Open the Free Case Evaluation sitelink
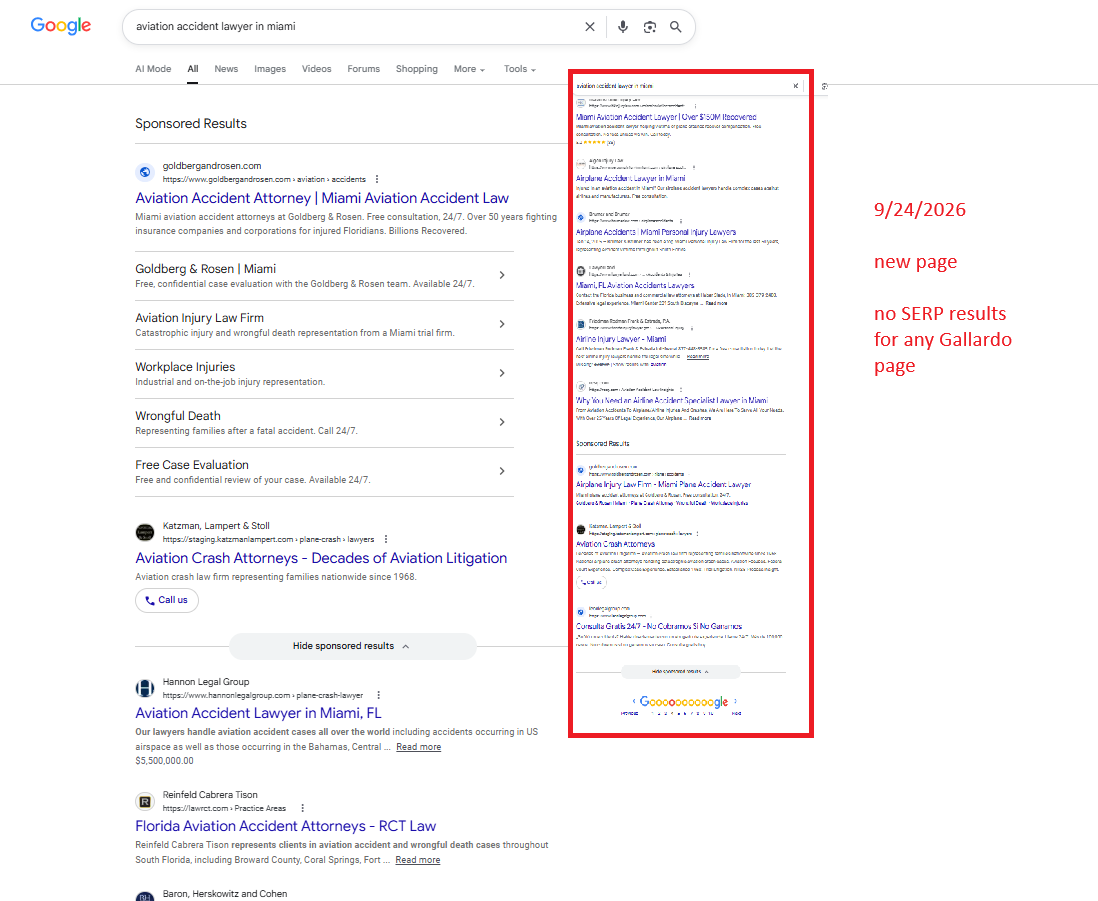Screen dimensions: 1098x901 (x=192, y=465)
